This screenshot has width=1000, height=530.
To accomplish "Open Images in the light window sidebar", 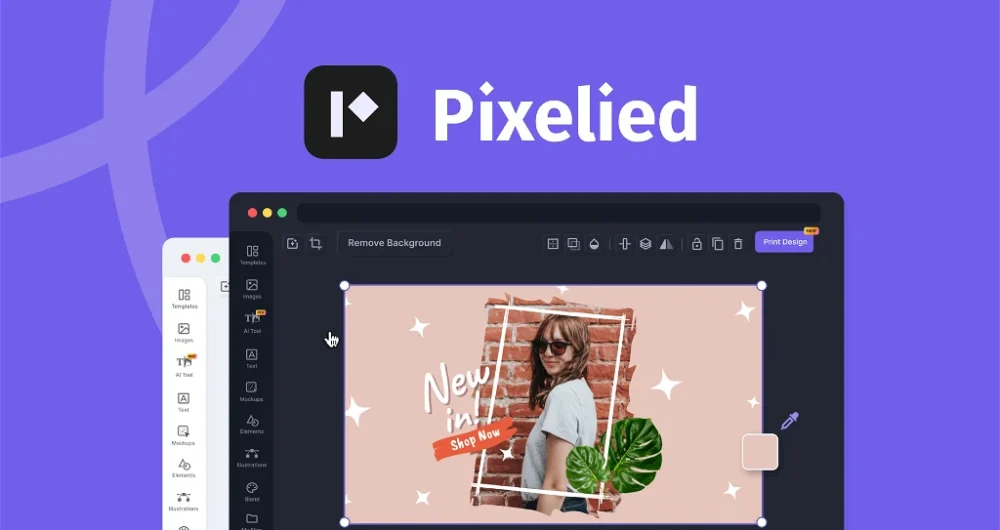I will (184, 332).
